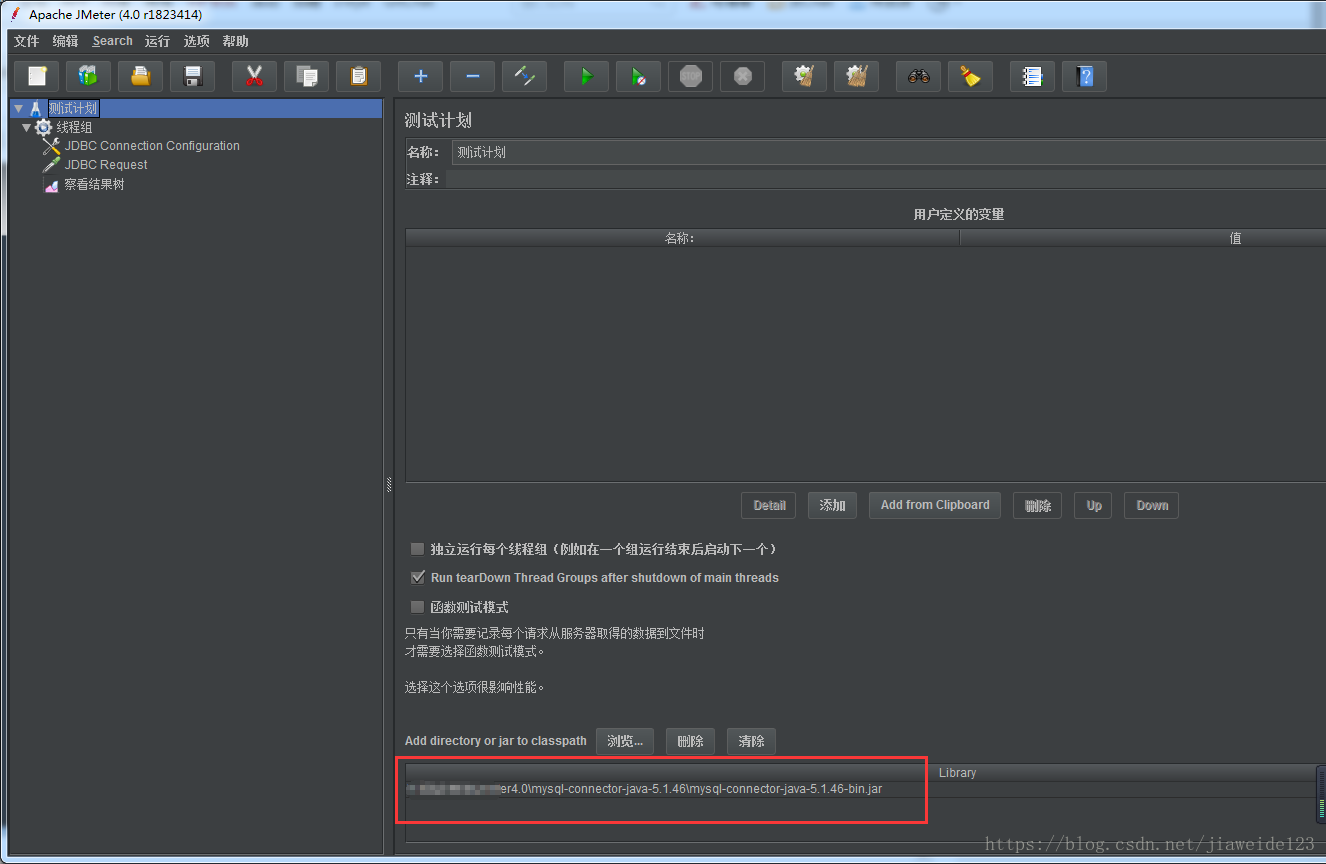Click the New test plan toolbar icon

pos(37,76)
